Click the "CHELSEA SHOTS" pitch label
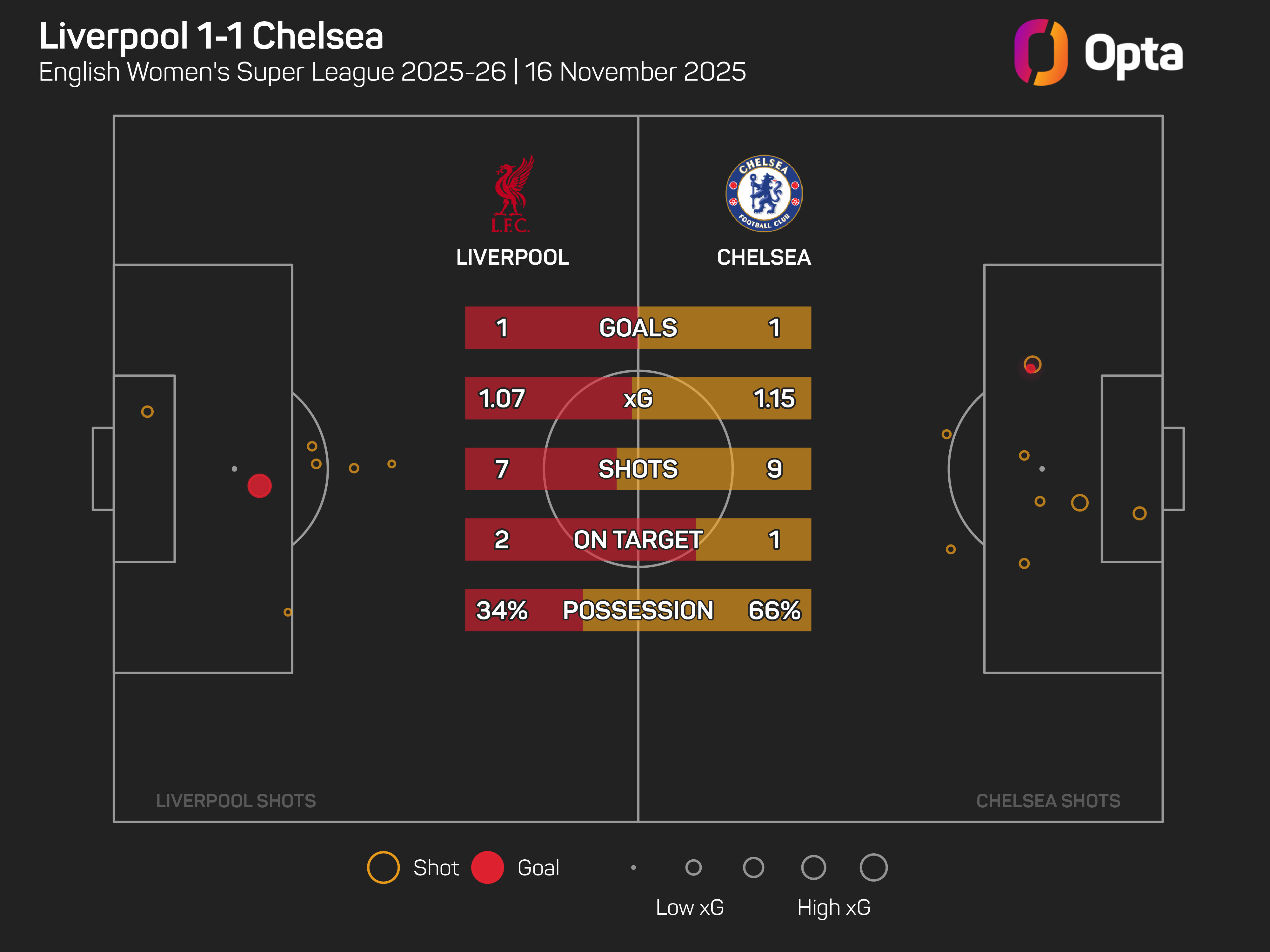This screenshot has width=1270, height=952. tap(1048, 801)
